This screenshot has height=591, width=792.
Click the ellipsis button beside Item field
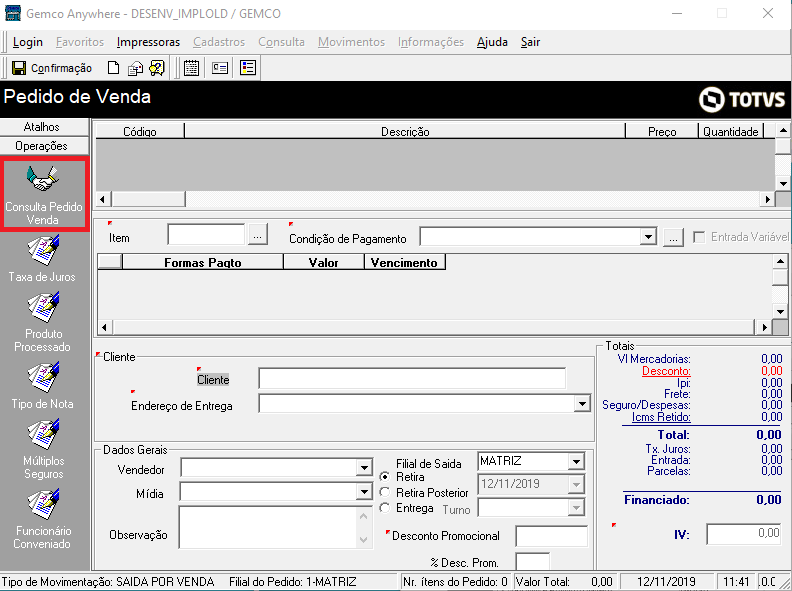258,236
